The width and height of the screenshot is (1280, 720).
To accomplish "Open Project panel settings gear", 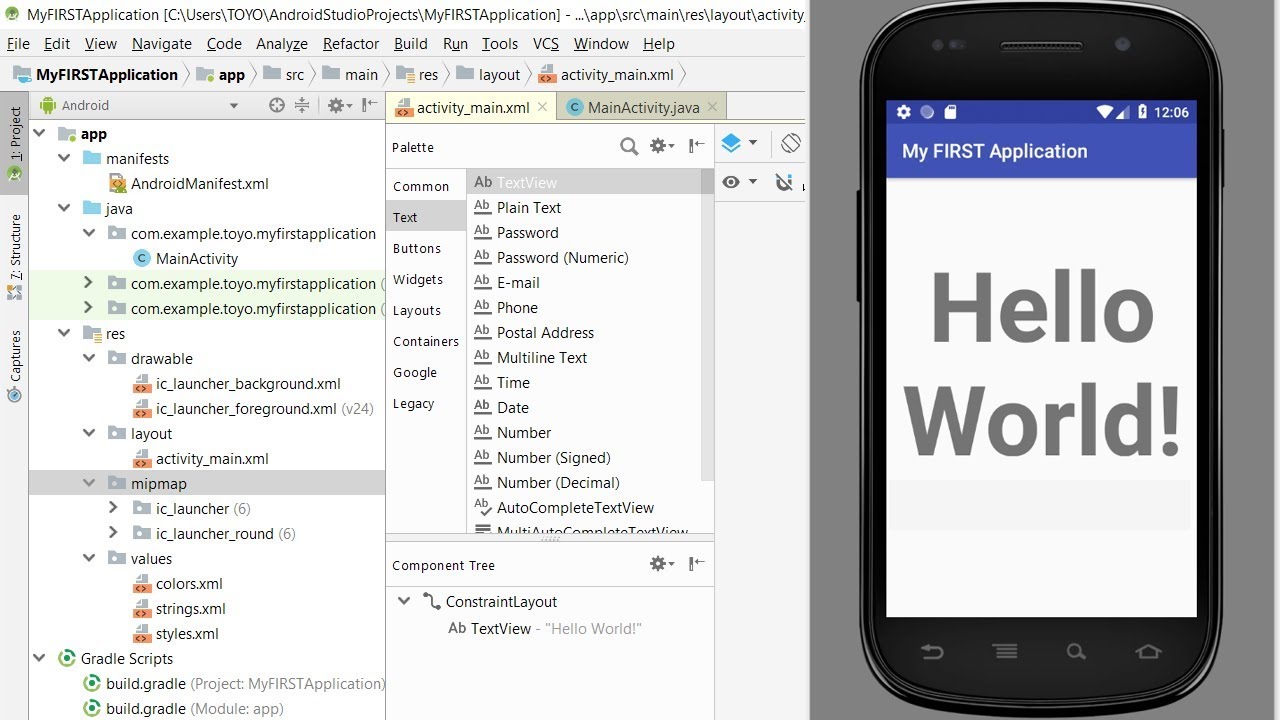I will (x=339, y=105).
